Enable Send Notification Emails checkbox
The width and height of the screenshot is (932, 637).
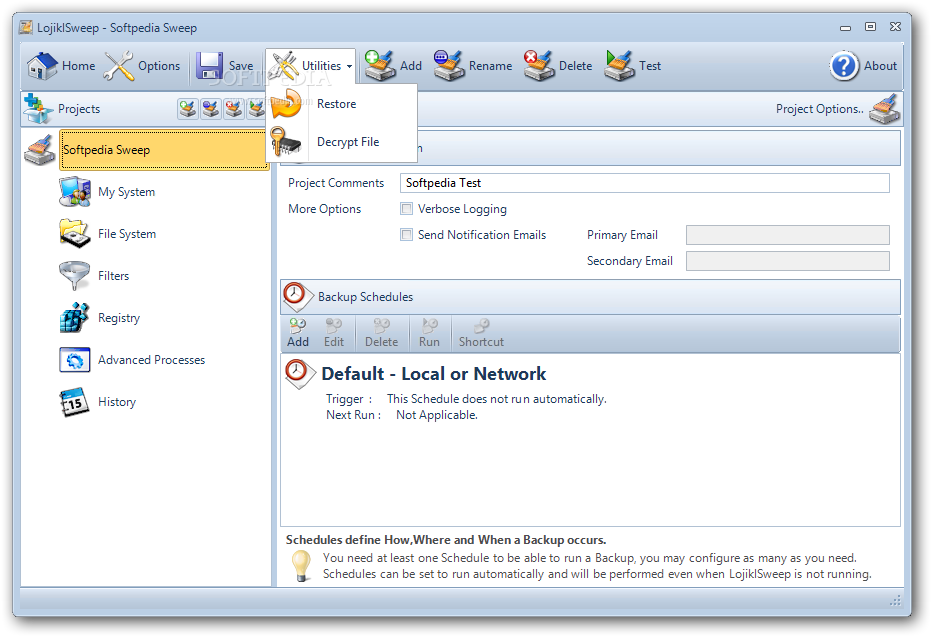(x=407, y=235)
